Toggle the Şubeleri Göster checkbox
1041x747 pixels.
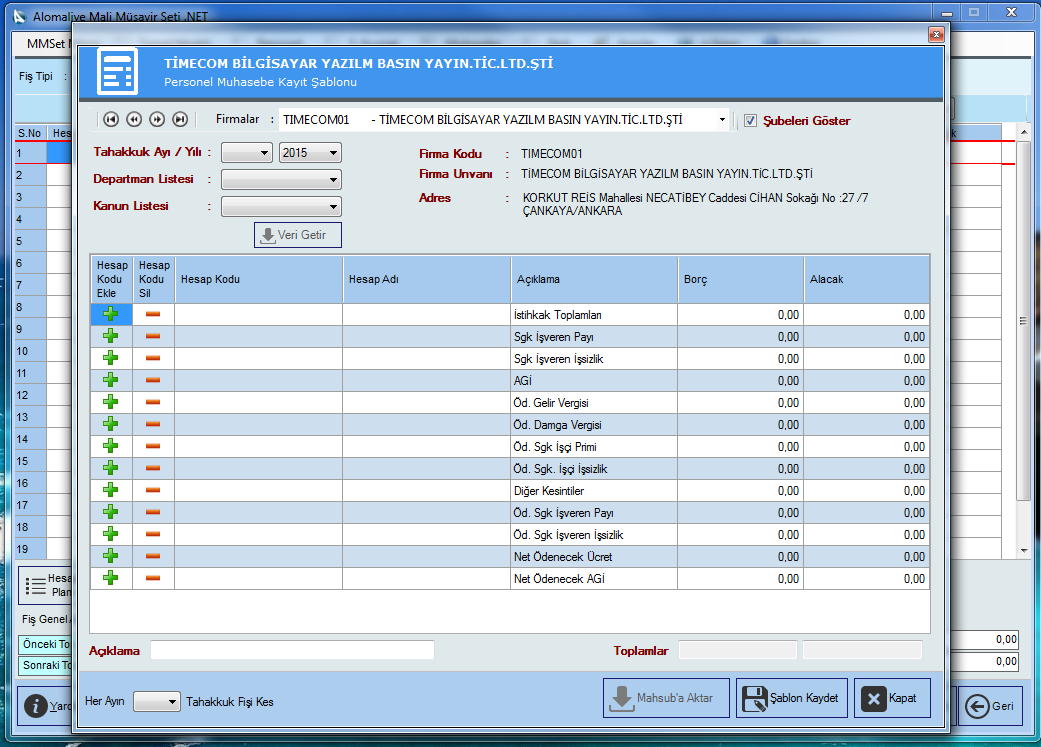click(750, 120)
